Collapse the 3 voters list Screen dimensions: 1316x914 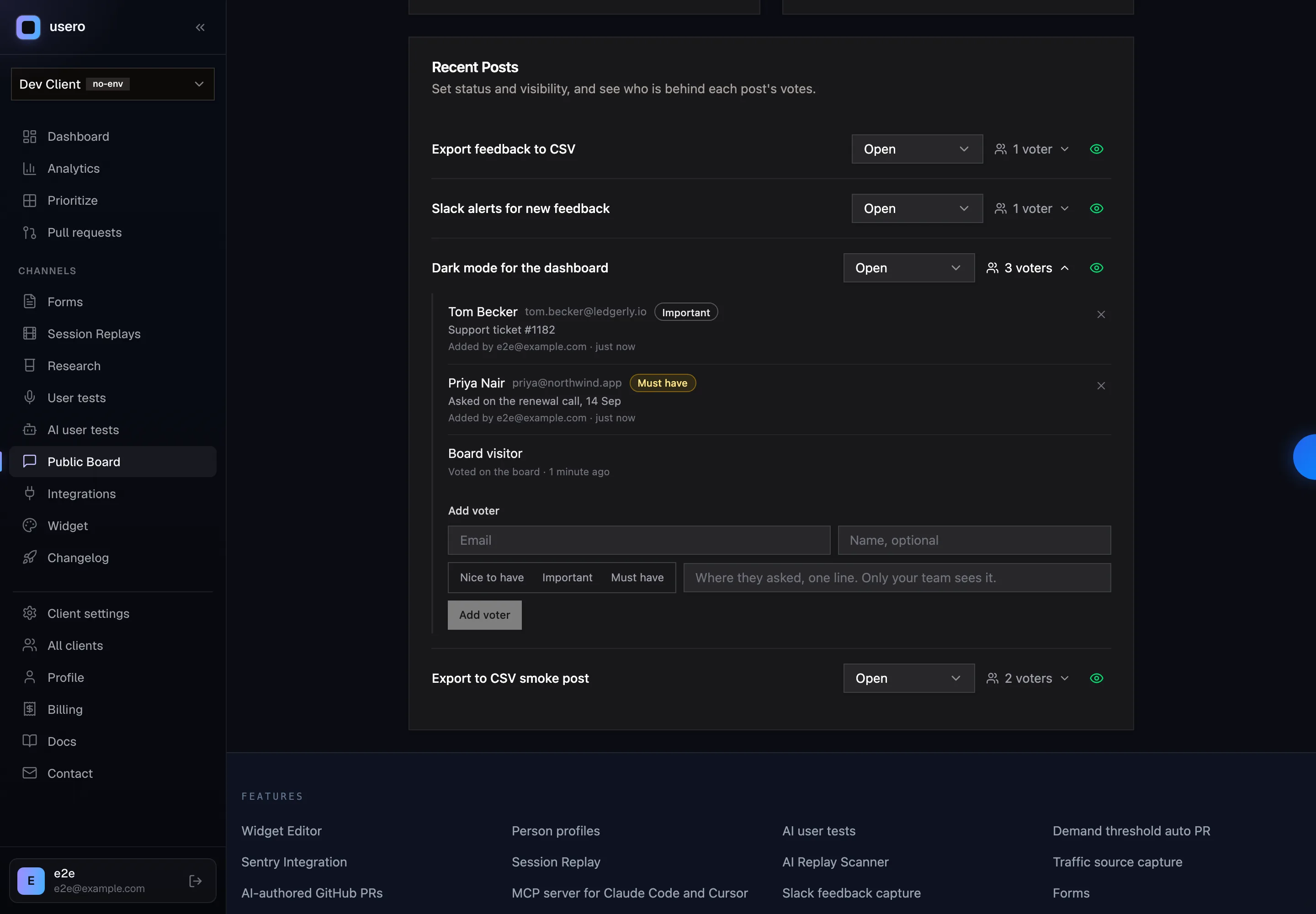click(x=1028, y=268)
